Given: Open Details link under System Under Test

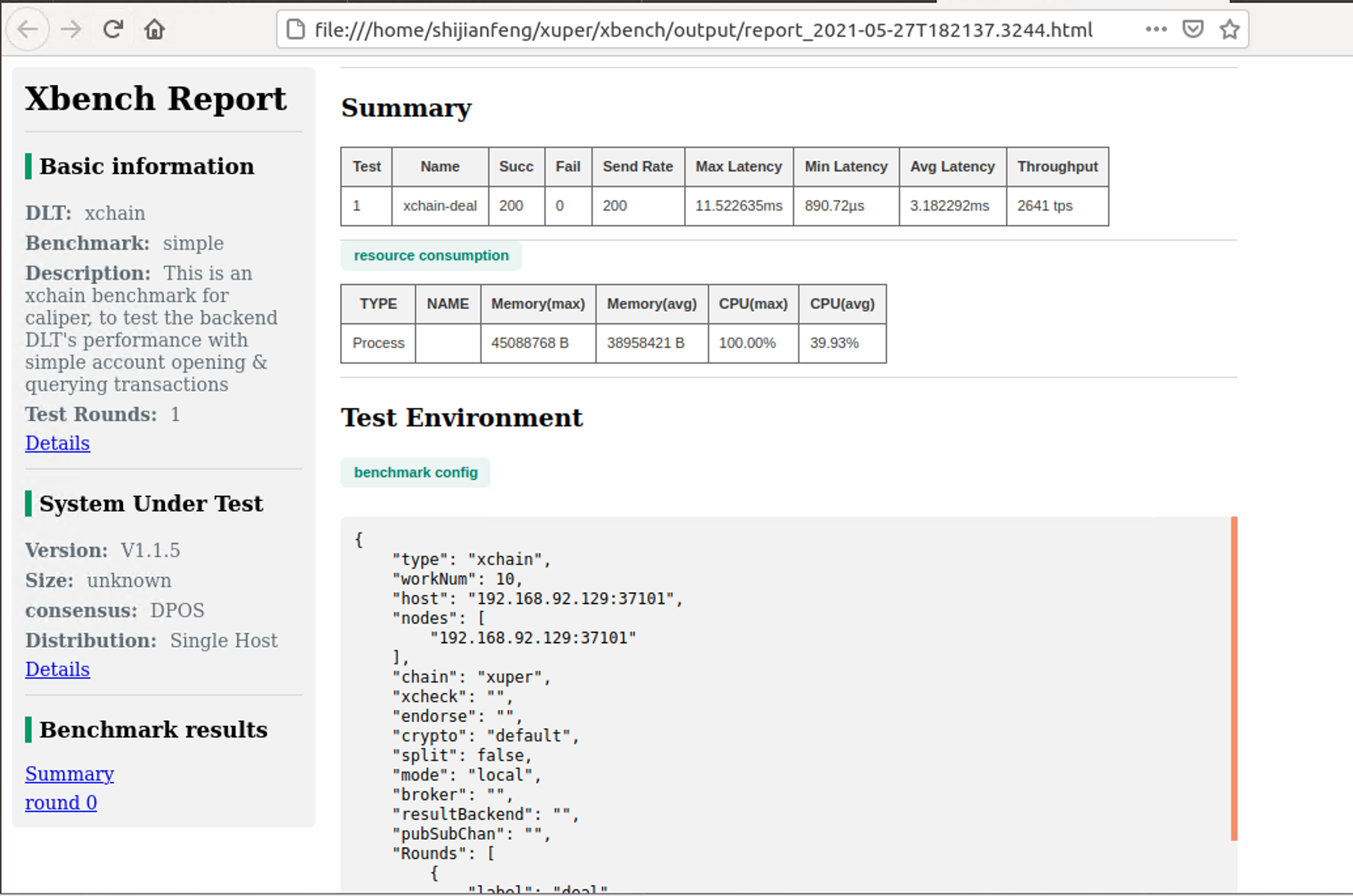Looking at the screenshot, I should pos(58,670).
